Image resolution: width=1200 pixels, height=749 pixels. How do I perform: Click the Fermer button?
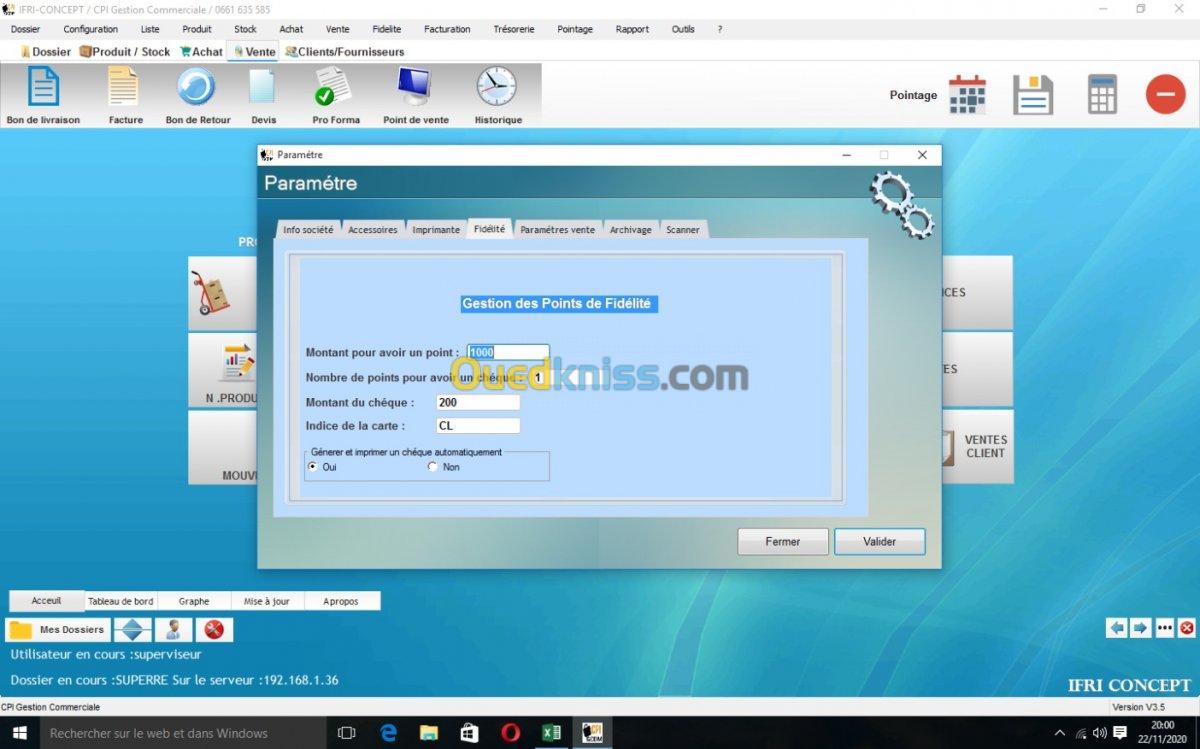783,541
